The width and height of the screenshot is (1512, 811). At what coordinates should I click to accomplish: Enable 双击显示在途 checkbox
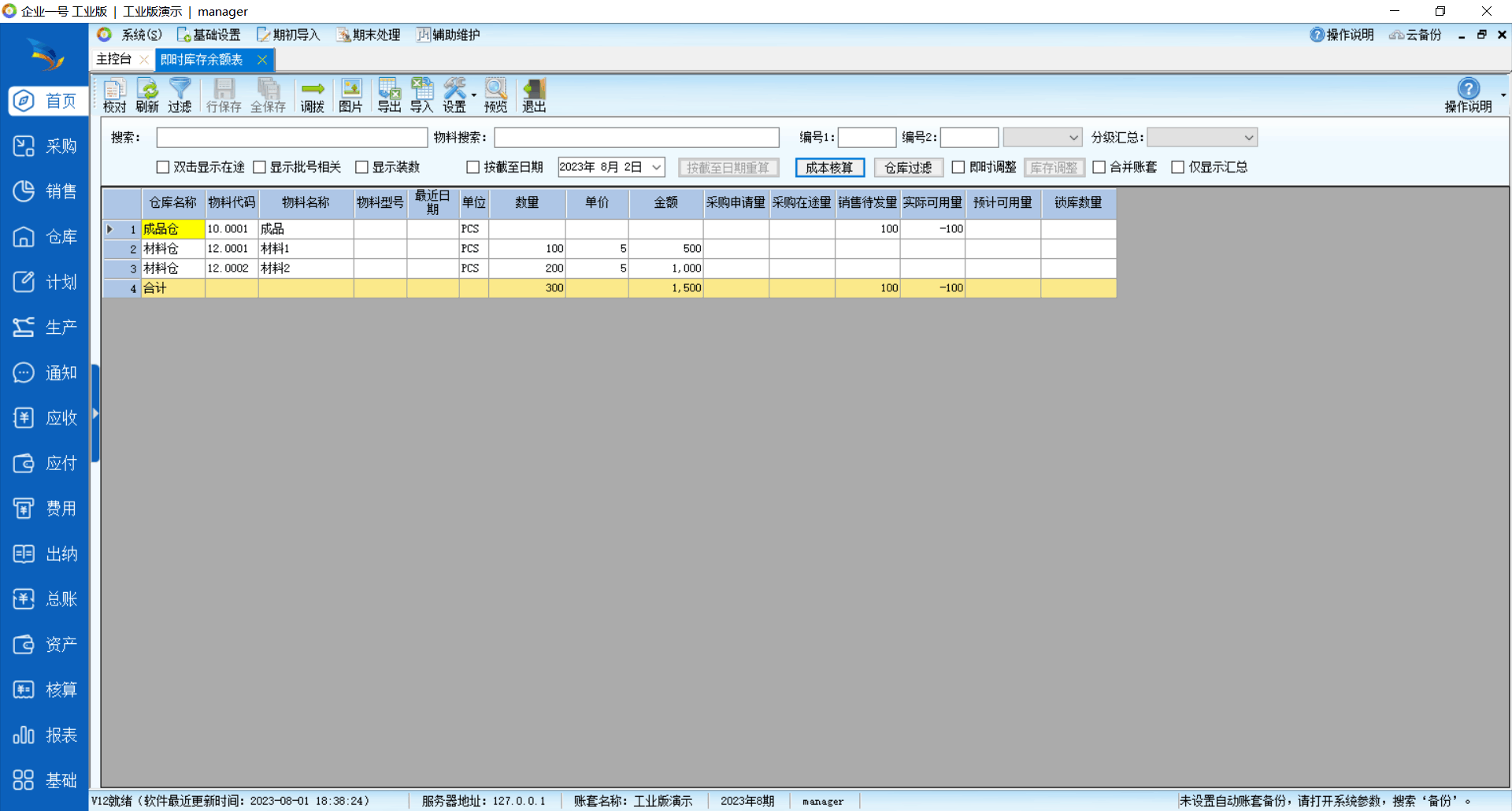[x=164, y=168]
